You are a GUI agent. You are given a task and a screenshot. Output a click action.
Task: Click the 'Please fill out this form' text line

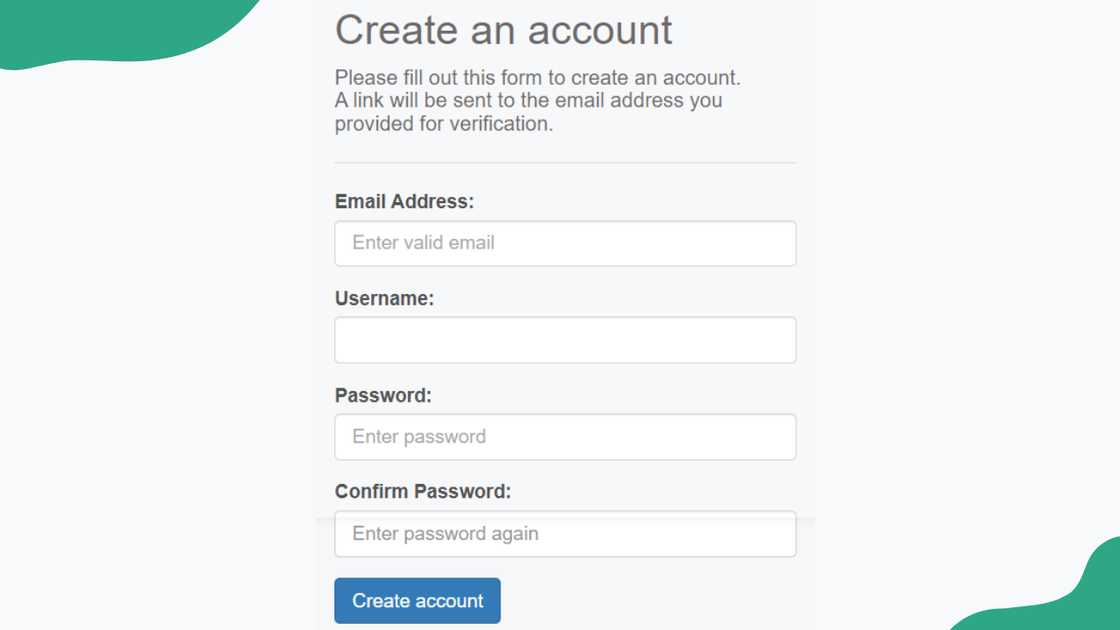pyautogui.click(x=537, y=77)
